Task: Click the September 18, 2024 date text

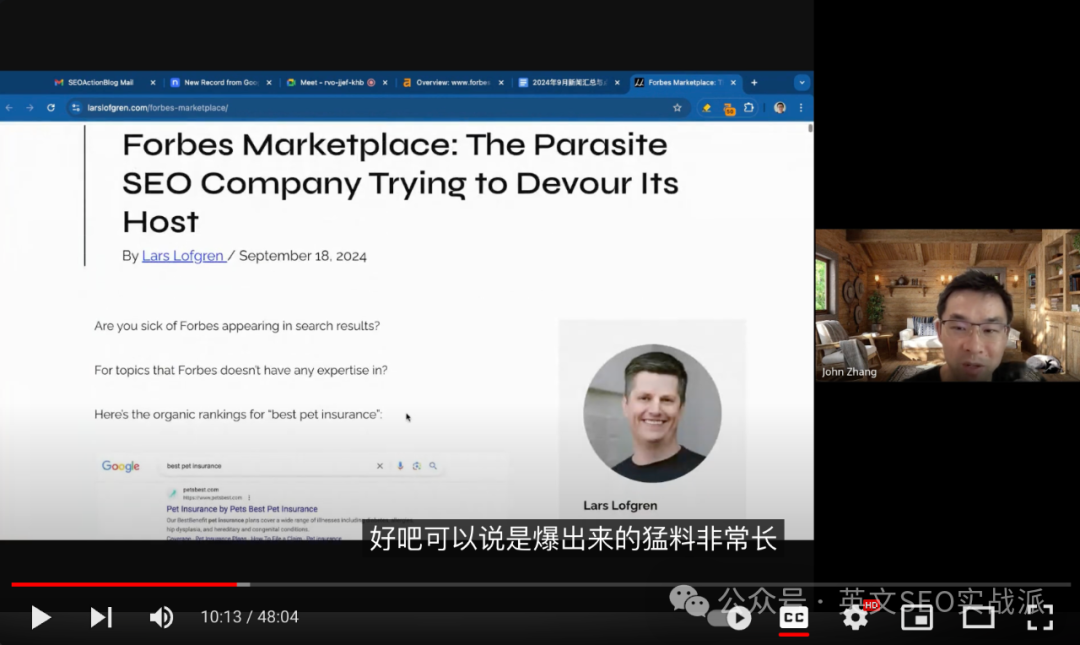Action: pos(302,256)
